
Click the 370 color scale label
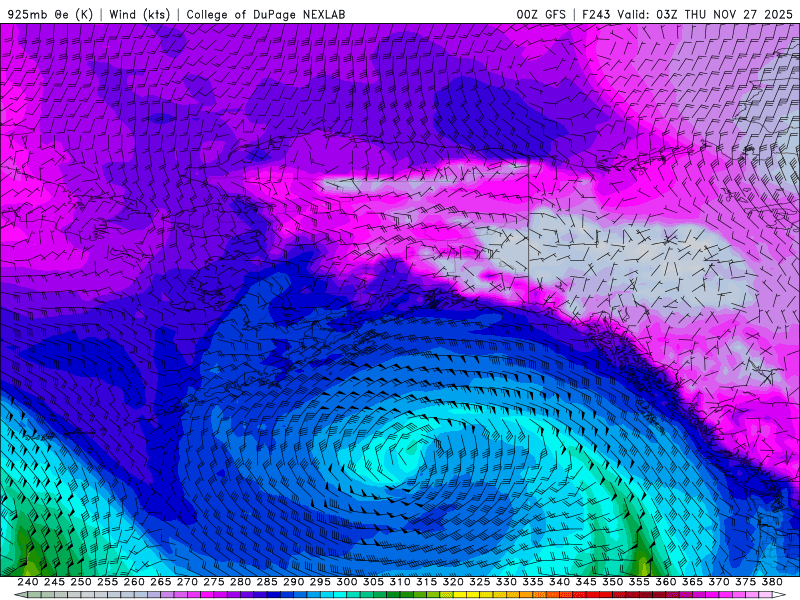click(719, 582)
